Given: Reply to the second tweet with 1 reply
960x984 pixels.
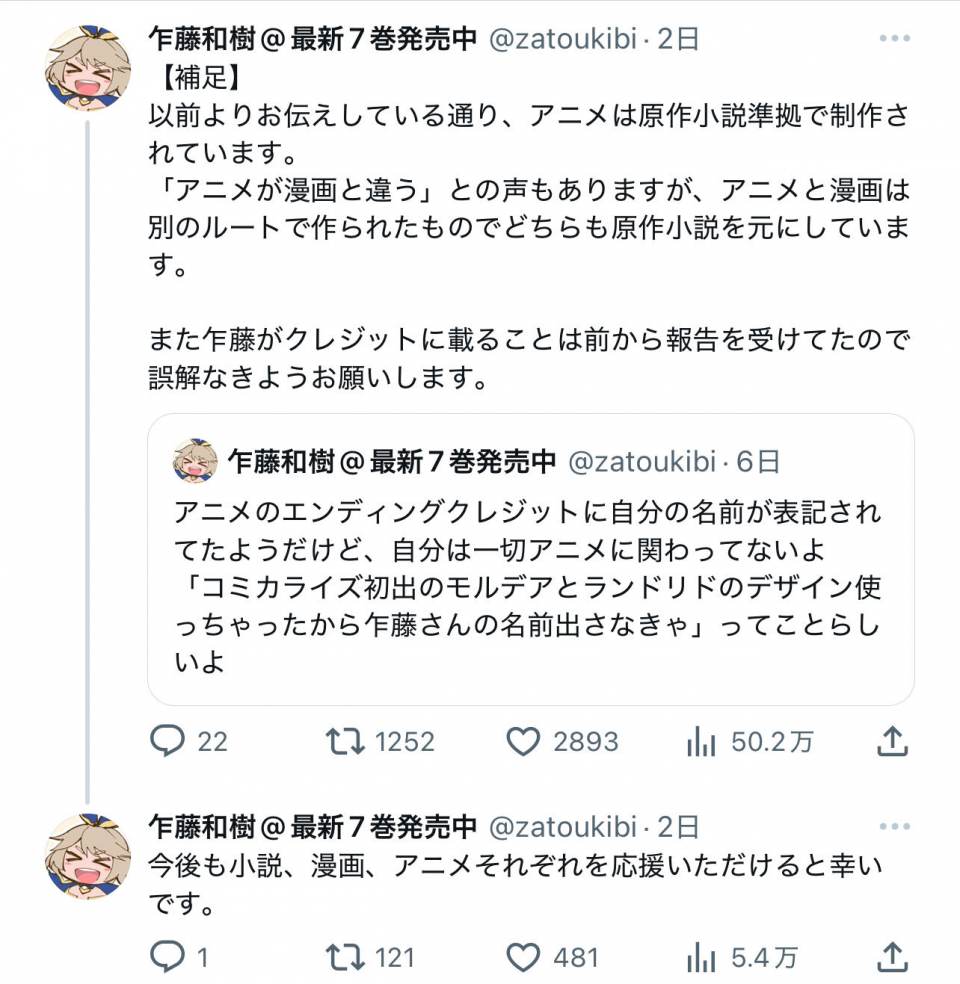Looking at the screenshot, I should point(166,957).
